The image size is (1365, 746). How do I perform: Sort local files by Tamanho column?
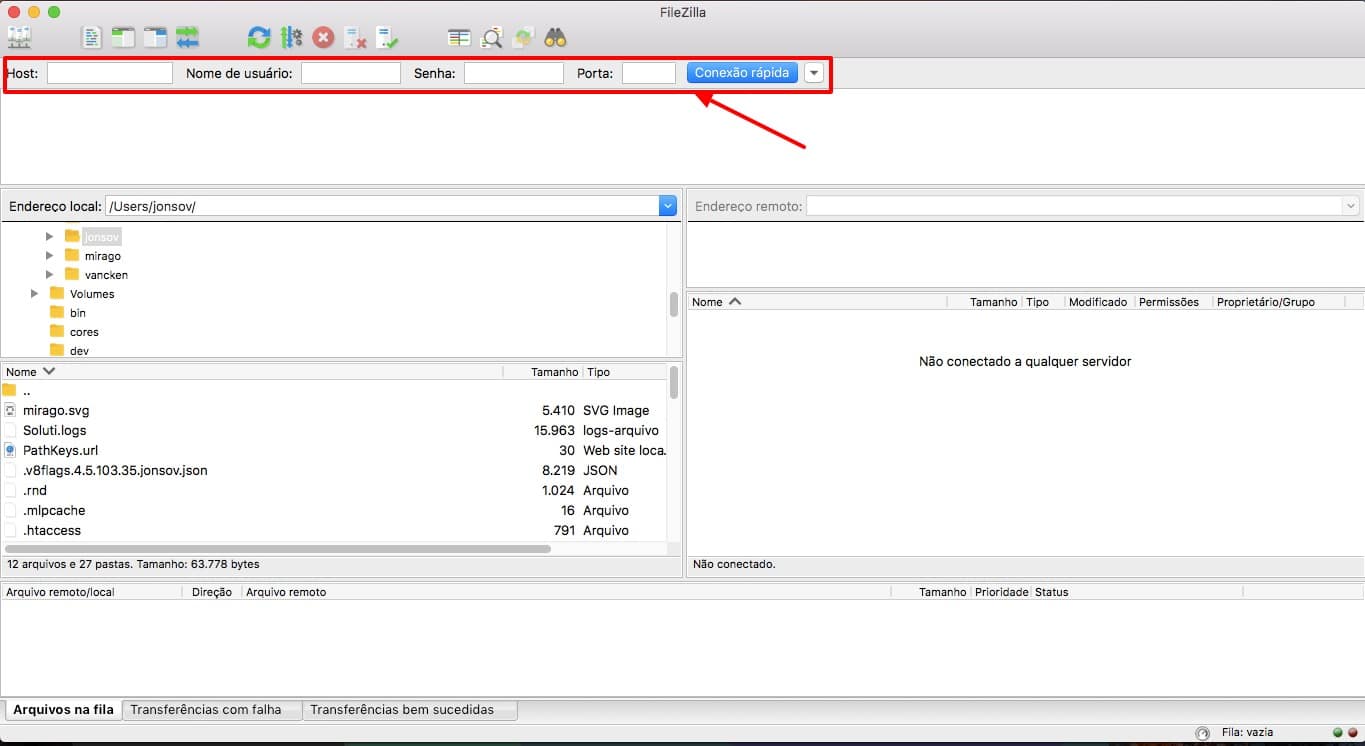[543, 371]
